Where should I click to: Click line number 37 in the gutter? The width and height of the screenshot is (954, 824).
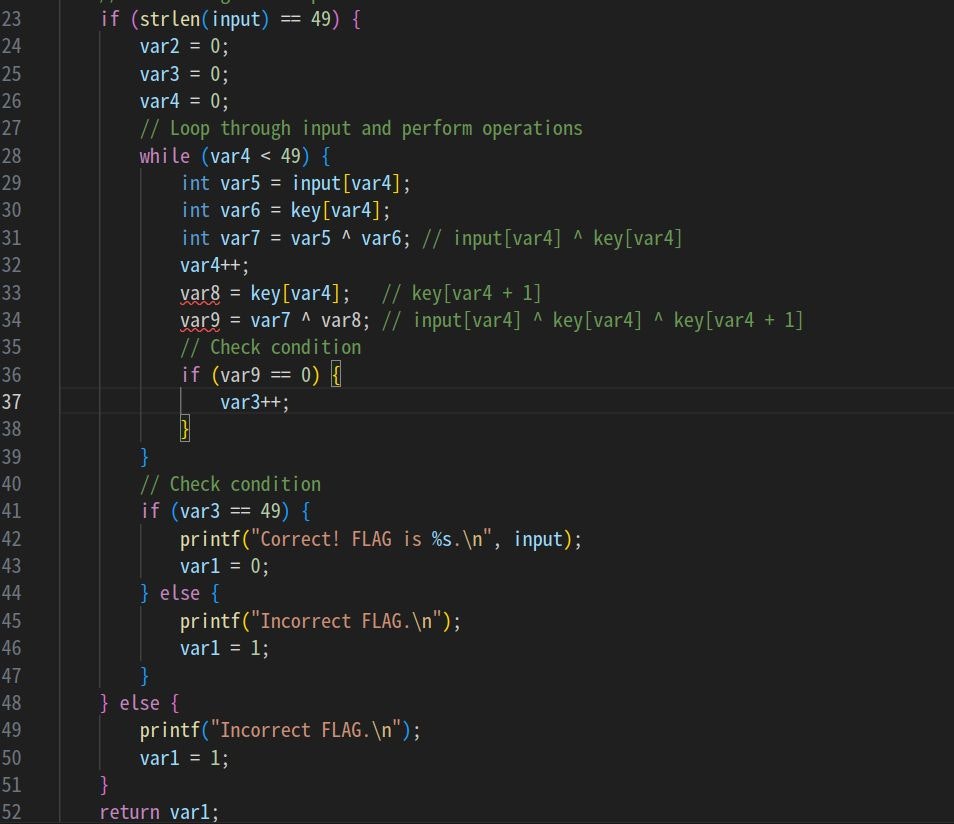11,402
